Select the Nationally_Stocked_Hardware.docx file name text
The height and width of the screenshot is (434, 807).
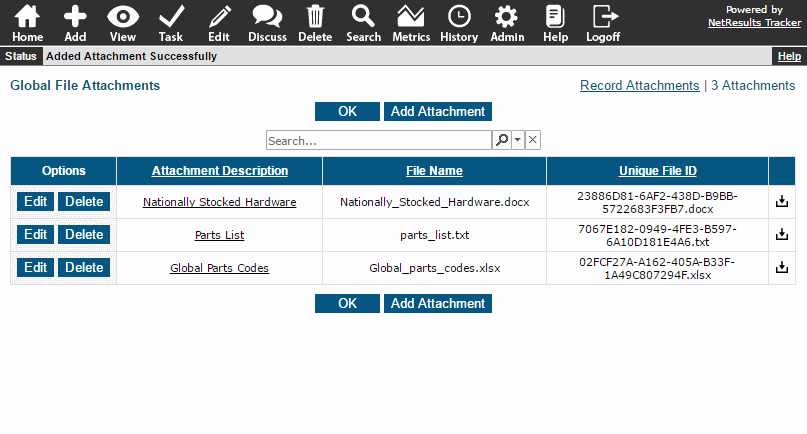pyautogui.click(x=435, y=202)
